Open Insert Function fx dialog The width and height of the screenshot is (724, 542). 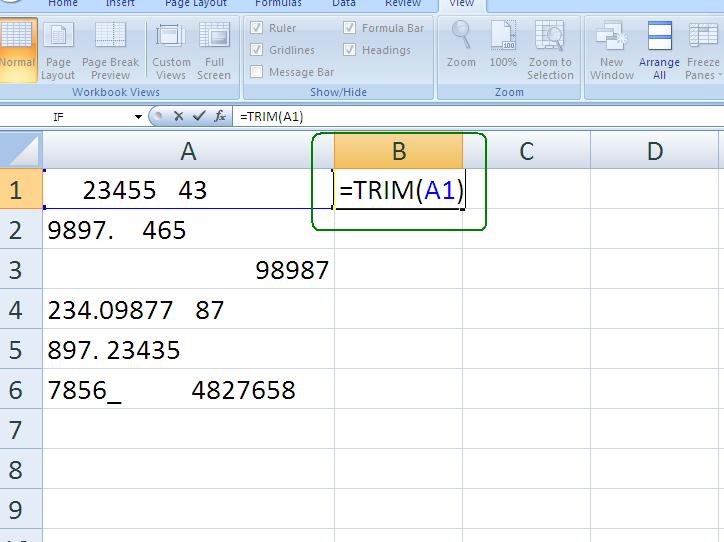[x=220, y=116]
